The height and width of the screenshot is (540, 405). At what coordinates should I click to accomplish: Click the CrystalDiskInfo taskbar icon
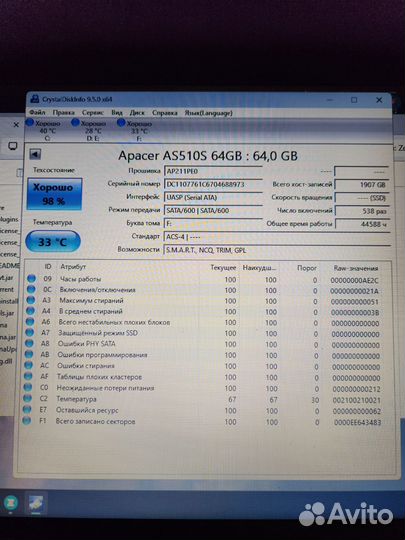[36, 503]
